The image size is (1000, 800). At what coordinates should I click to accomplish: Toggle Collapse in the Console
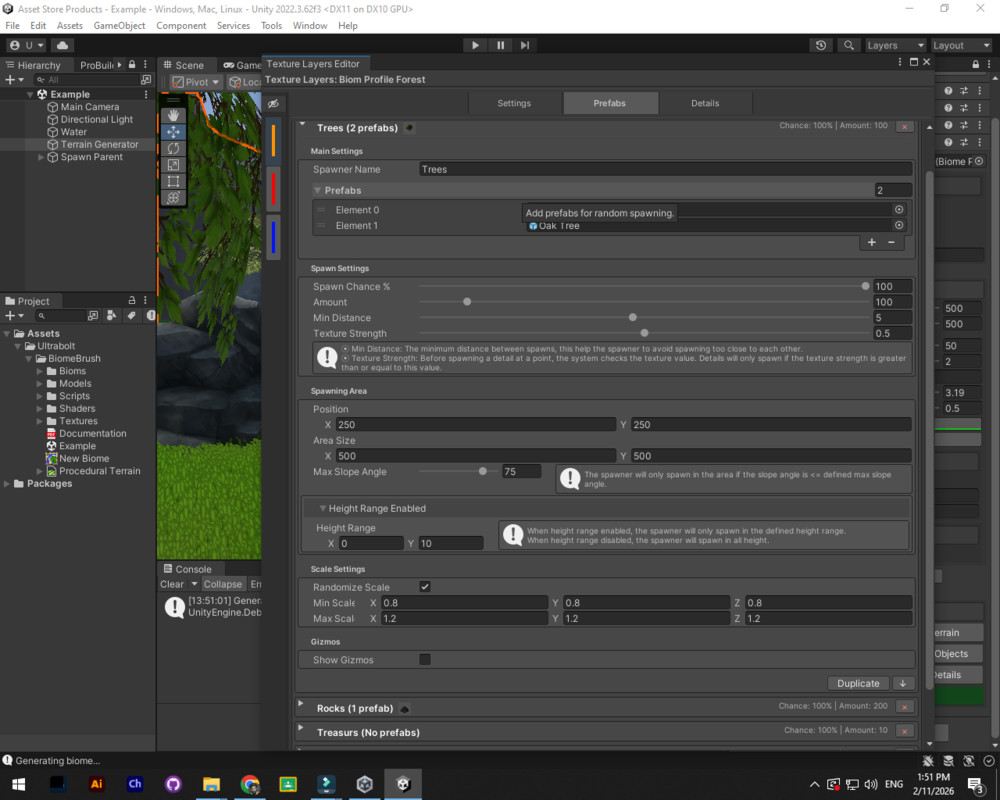coord(223,584)
